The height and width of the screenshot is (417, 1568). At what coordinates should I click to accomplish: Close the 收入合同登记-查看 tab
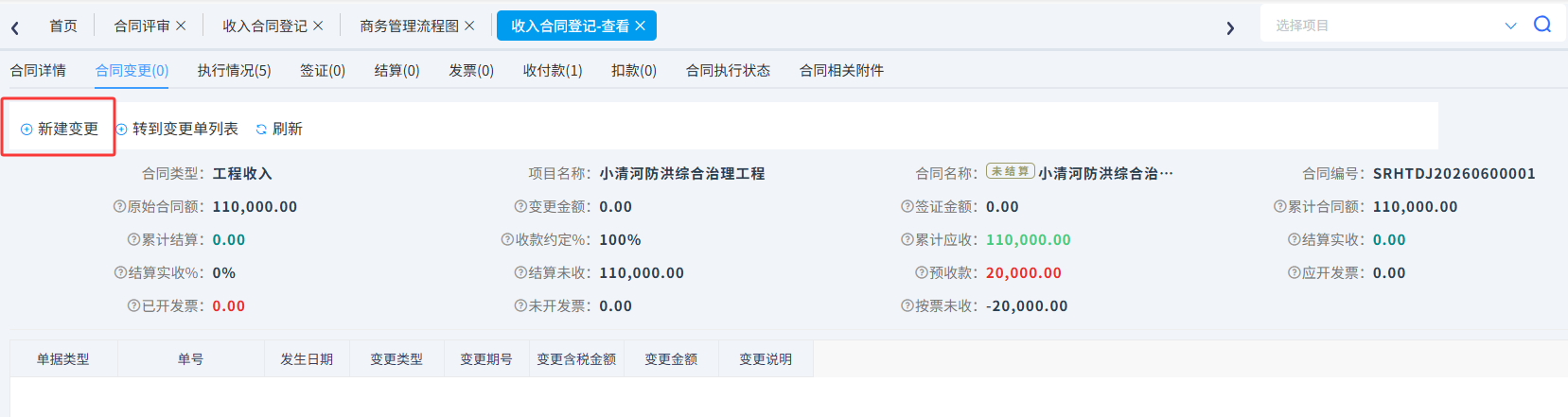coord(640,26)
